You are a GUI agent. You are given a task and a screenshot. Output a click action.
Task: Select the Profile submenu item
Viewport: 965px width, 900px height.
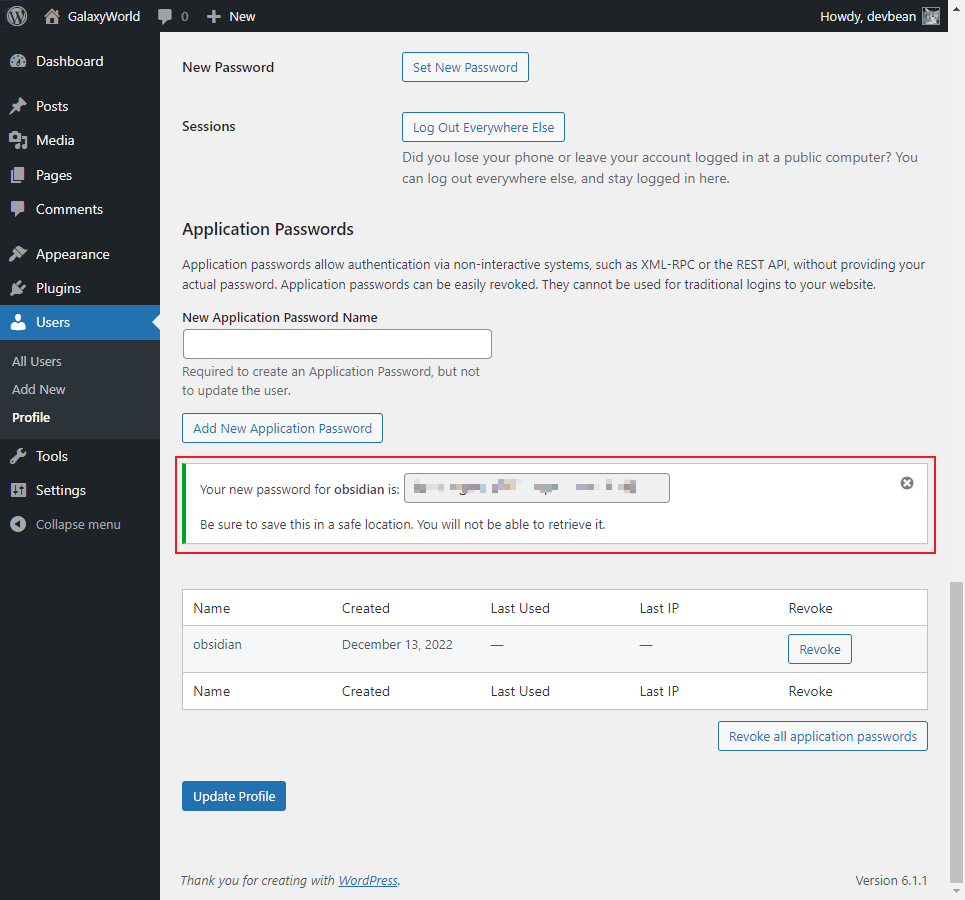click(31, 417)
